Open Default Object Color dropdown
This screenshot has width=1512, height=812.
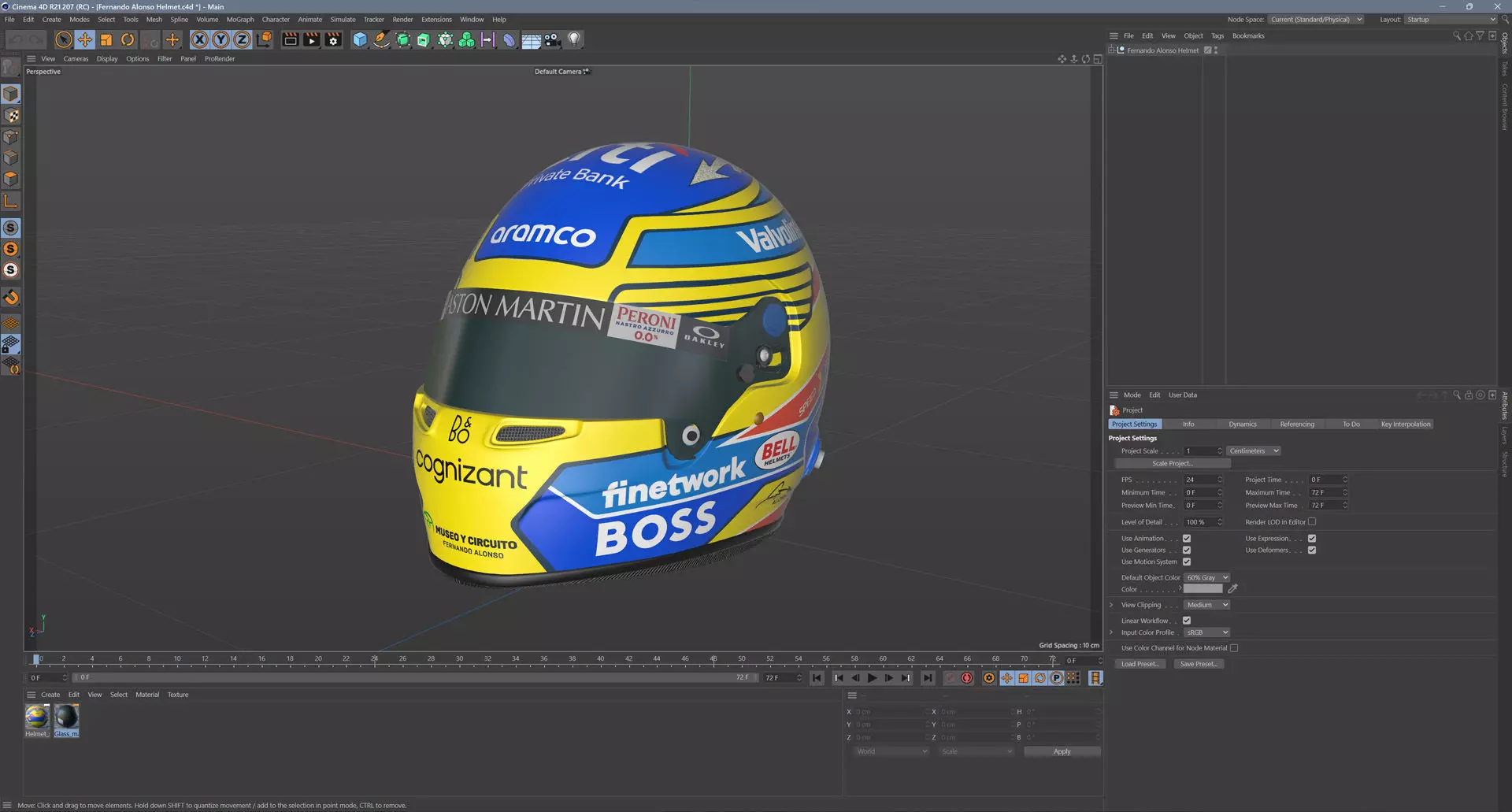pyautogui.click(x=1206, y=578)
